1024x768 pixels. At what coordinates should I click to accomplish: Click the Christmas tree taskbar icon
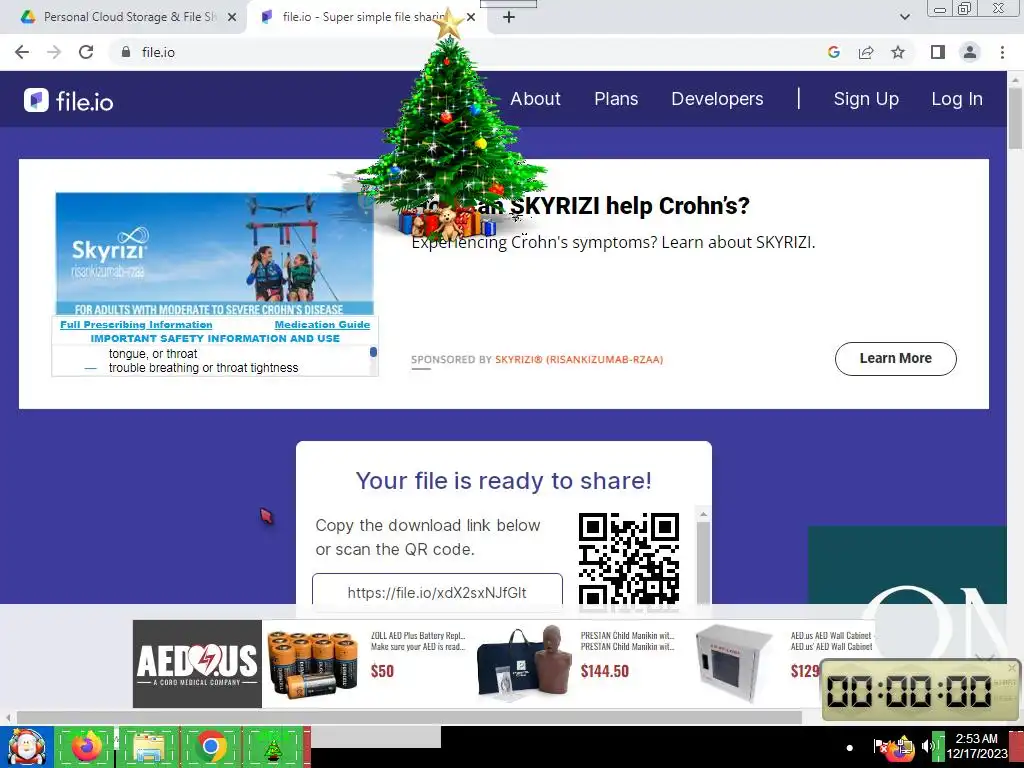click(x=273, y=747)
